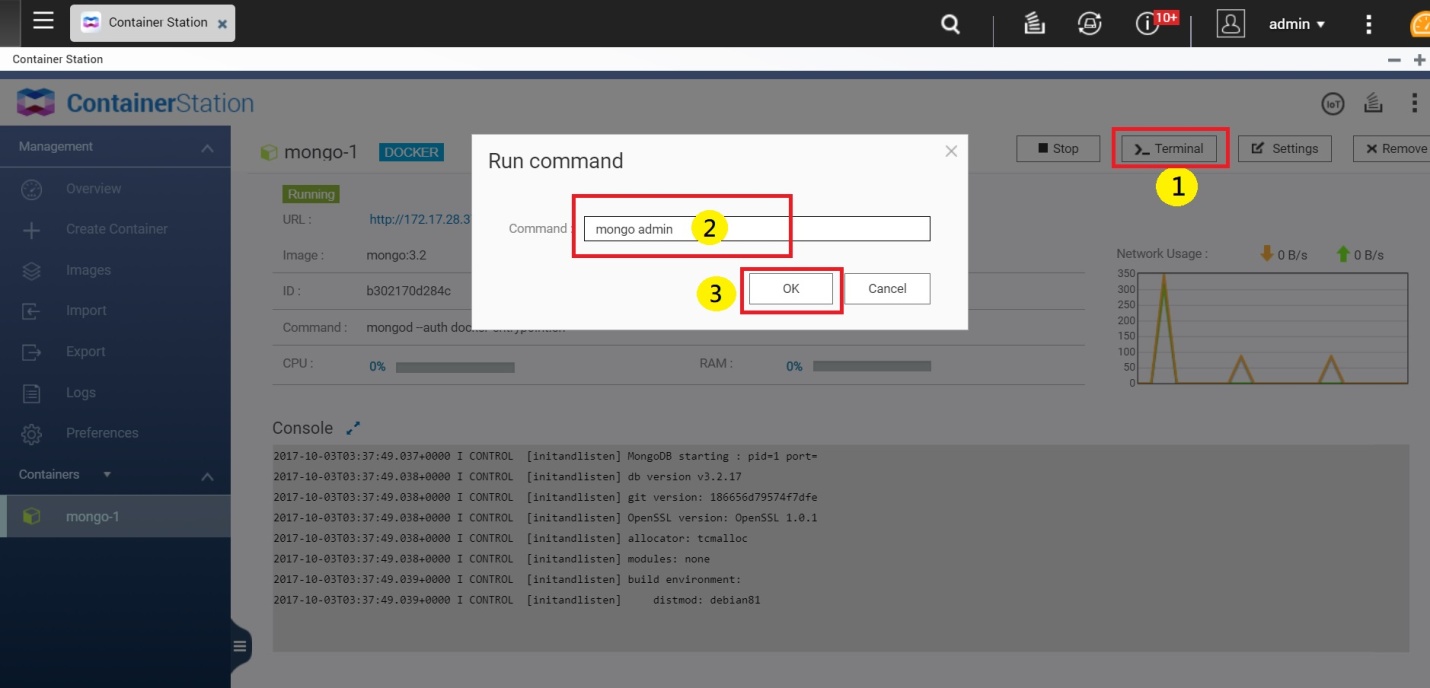Click the Preferences gear icon
The height and width of the screenshot is (688, 1430).
pos(32,434)
